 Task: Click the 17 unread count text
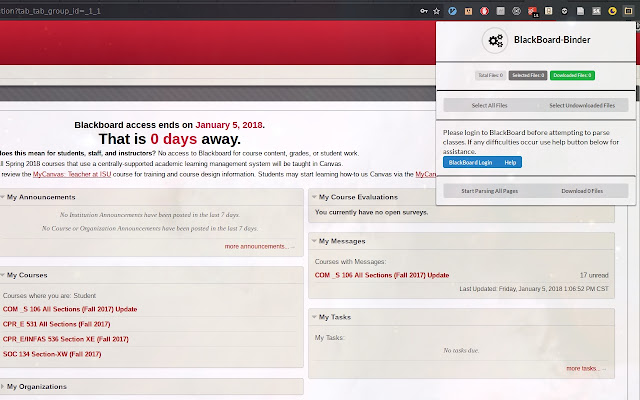(594, 275)
